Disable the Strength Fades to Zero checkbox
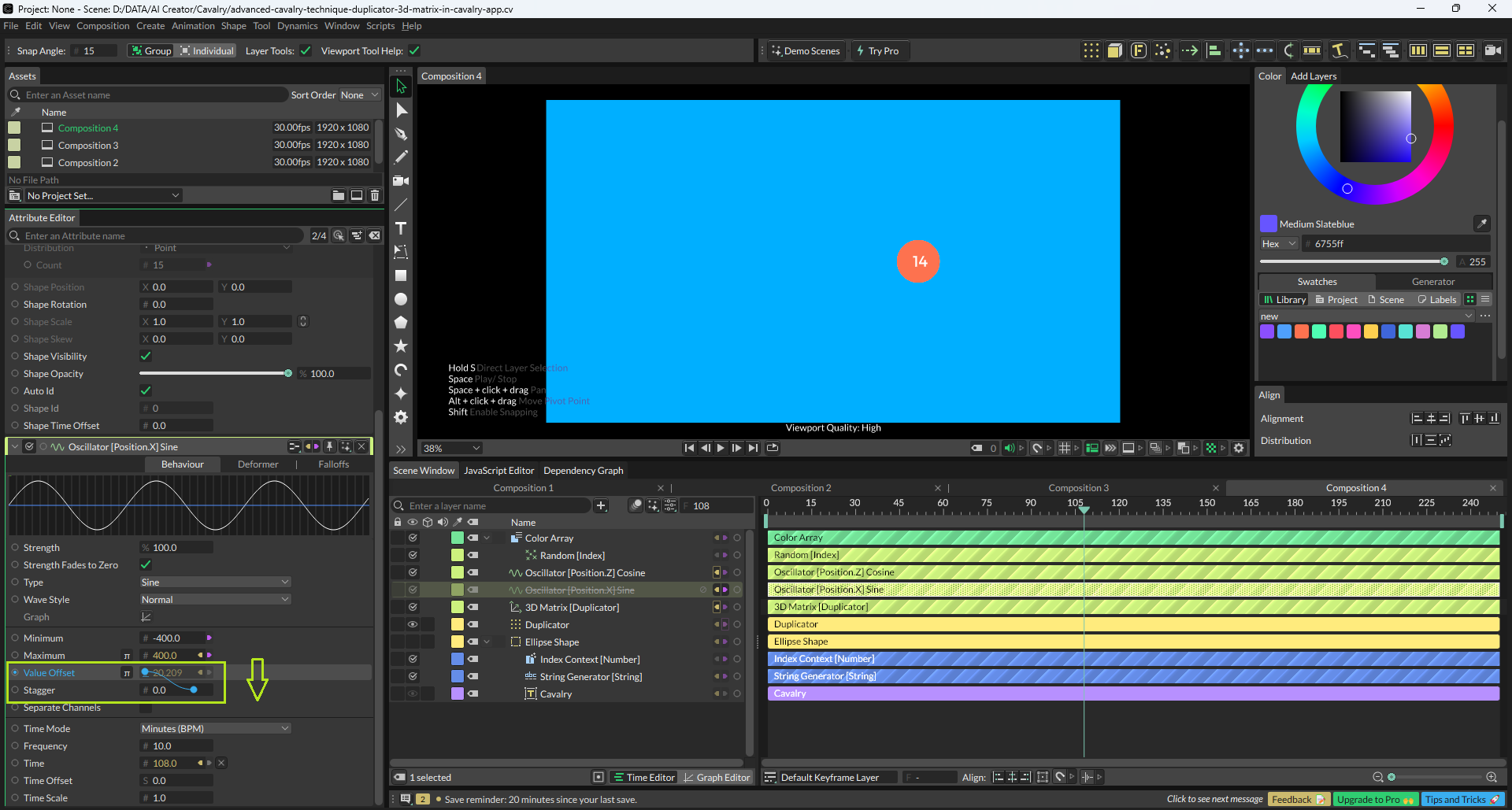 click(x=146, y=564)
